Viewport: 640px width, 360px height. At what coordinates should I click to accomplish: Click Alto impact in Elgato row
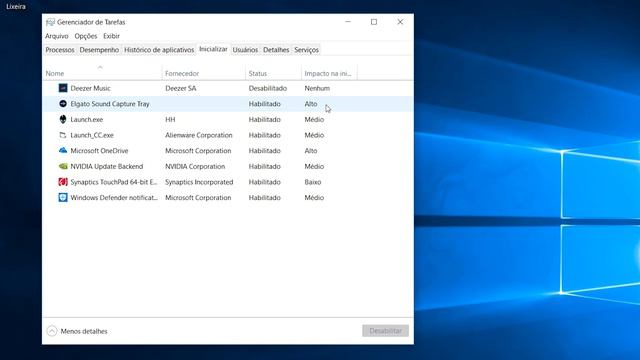(x=311, y=104)
